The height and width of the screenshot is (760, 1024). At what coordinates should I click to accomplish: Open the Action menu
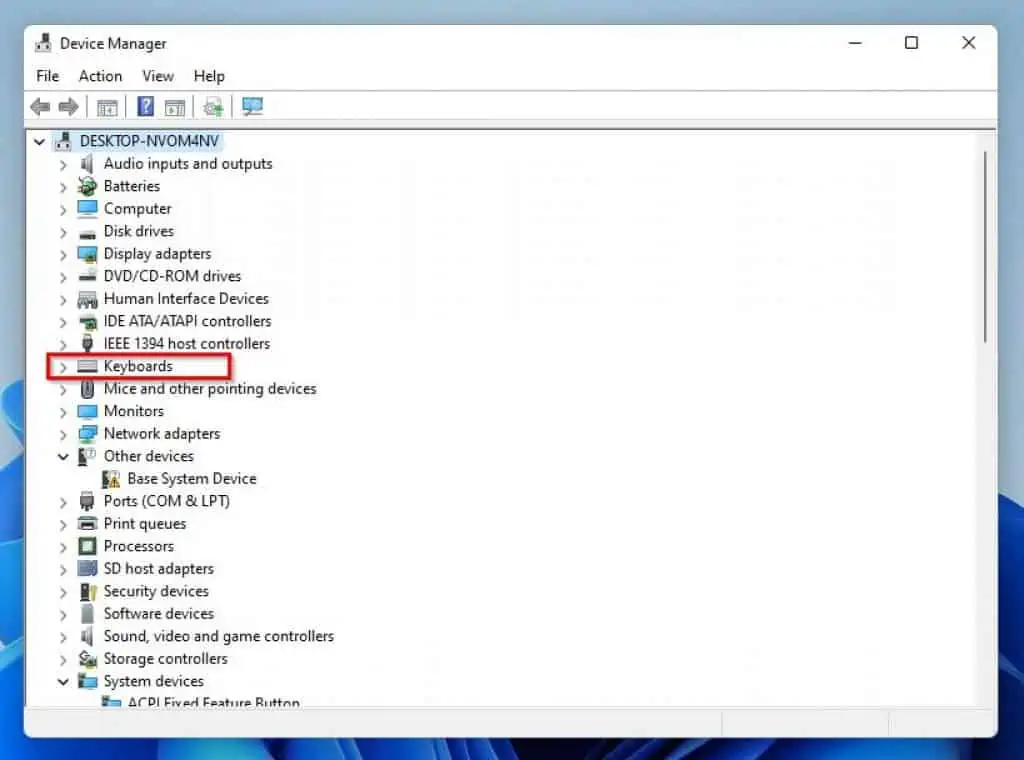[x=100, y=76]
